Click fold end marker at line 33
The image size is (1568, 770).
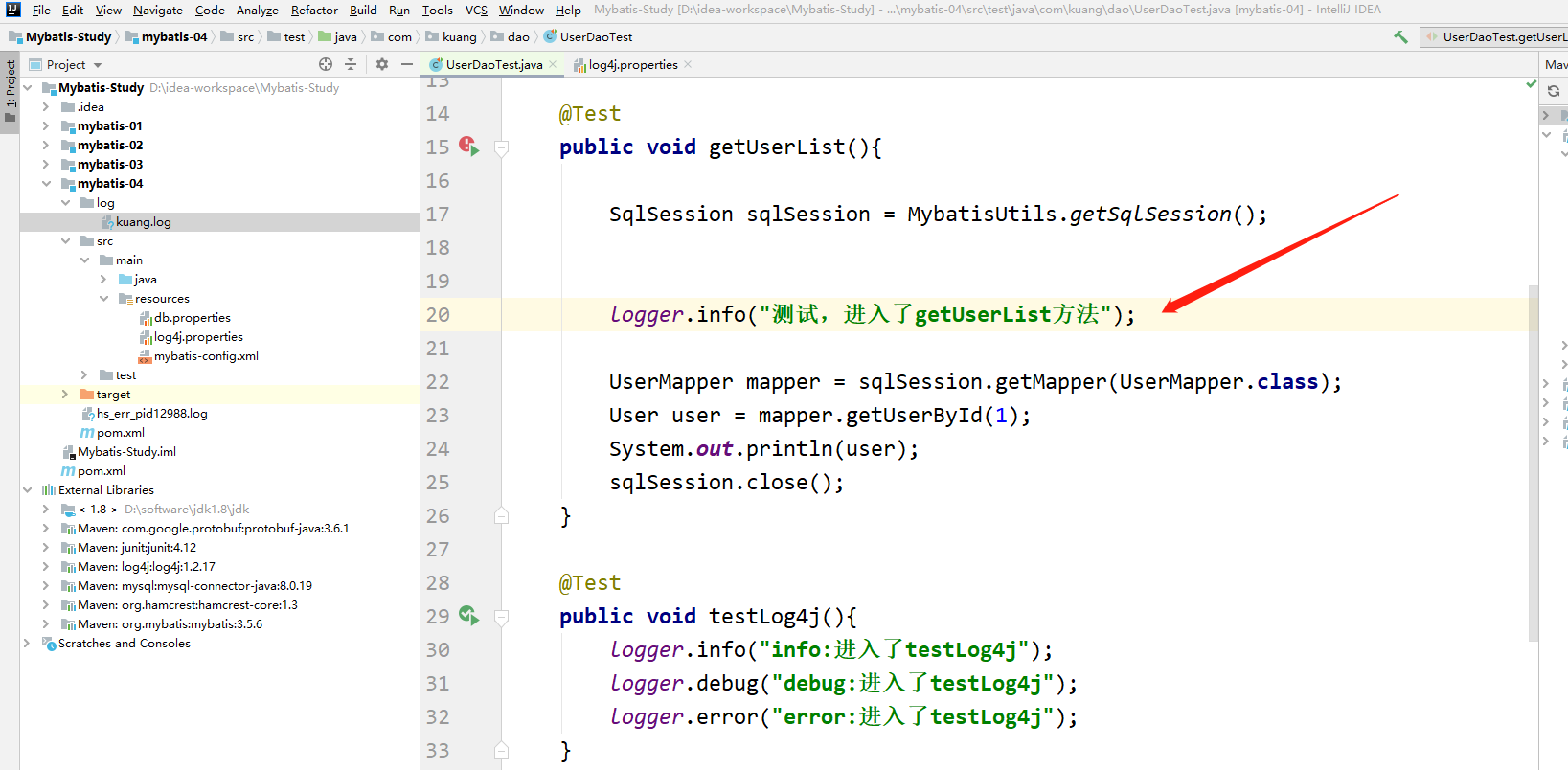tap(501, 750)
